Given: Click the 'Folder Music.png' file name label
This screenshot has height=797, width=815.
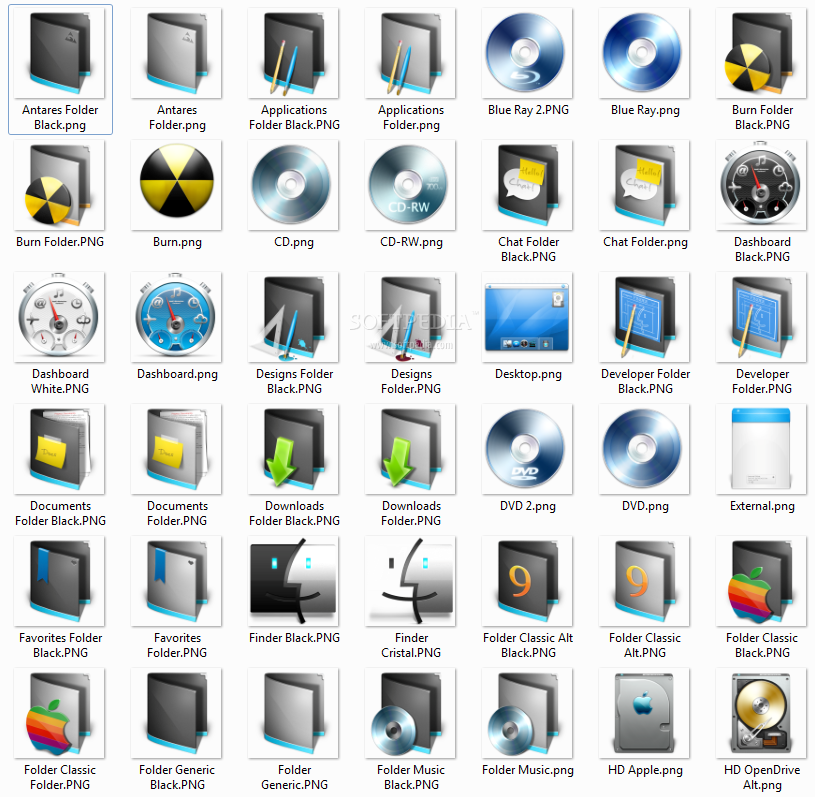Looking at the screenshot, I should pyautogui.click(x=528, y=770).
